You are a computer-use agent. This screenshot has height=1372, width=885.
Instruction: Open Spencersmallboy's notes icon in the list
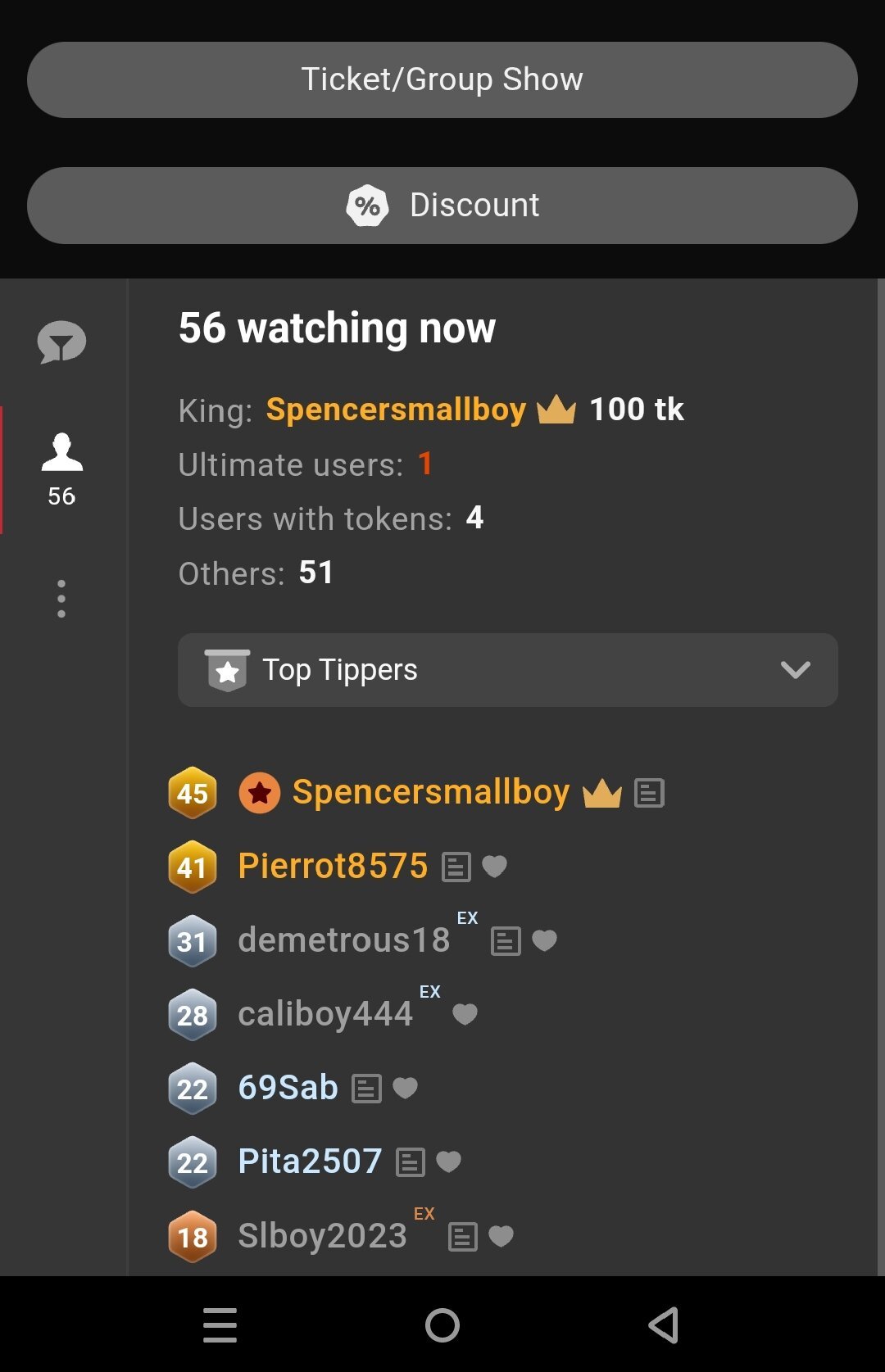tap(649, 793)
